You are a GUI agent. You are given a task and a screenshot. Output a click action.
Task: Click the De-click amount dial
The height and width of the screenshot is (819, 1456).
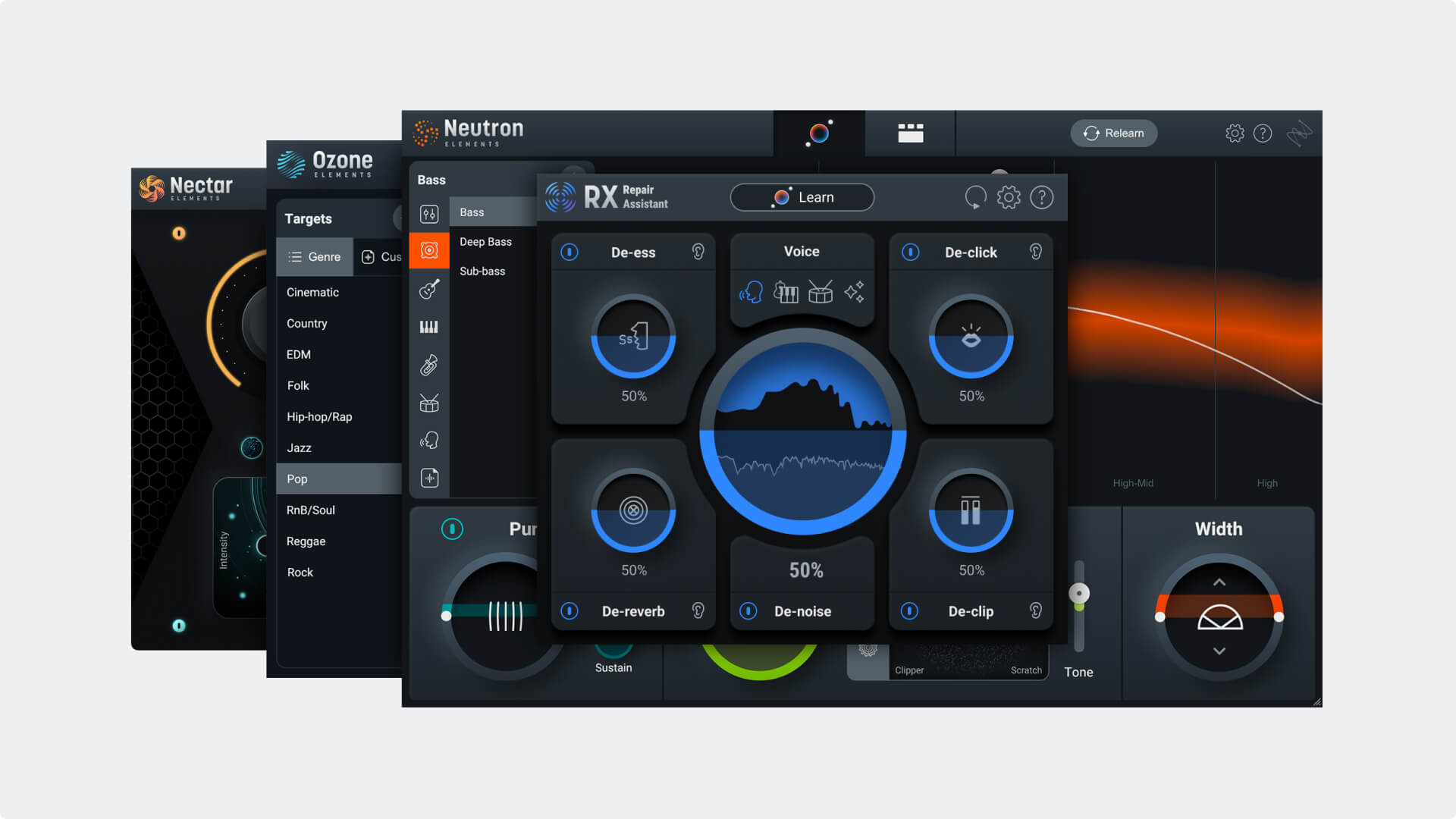pos(971,336)
